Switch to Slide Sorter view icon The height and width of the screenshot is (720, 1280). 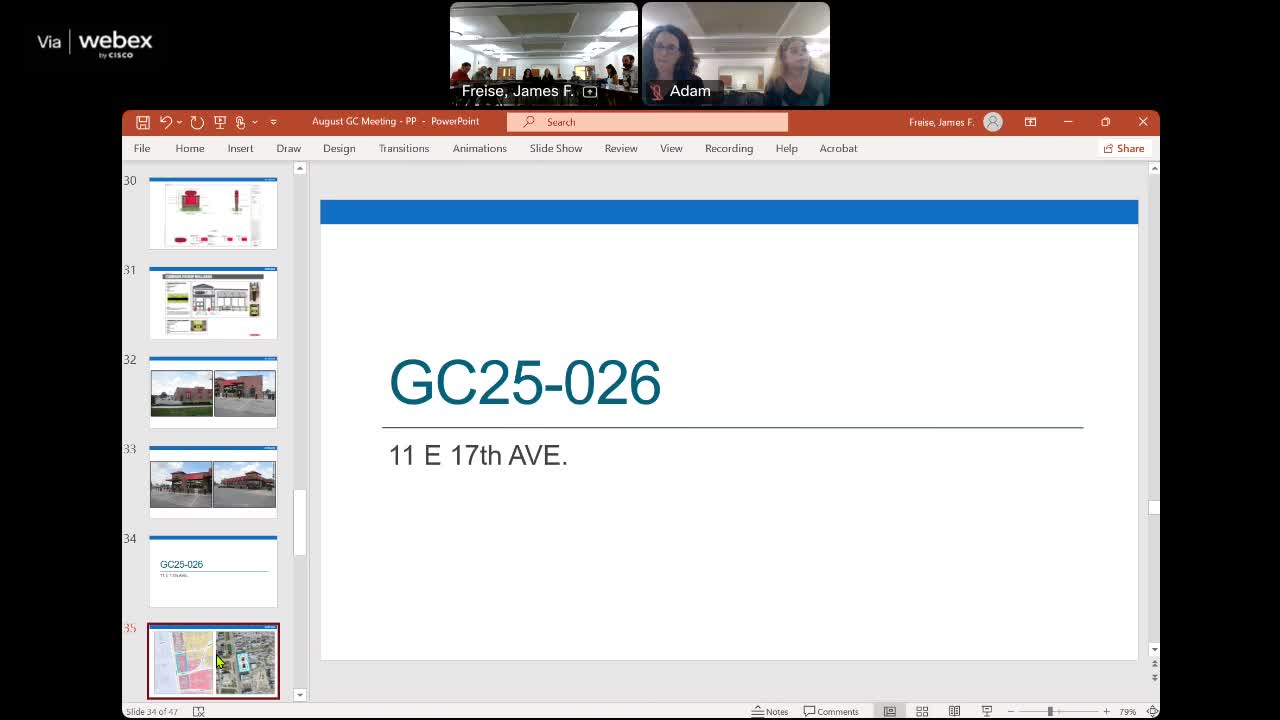click(922, 711)
